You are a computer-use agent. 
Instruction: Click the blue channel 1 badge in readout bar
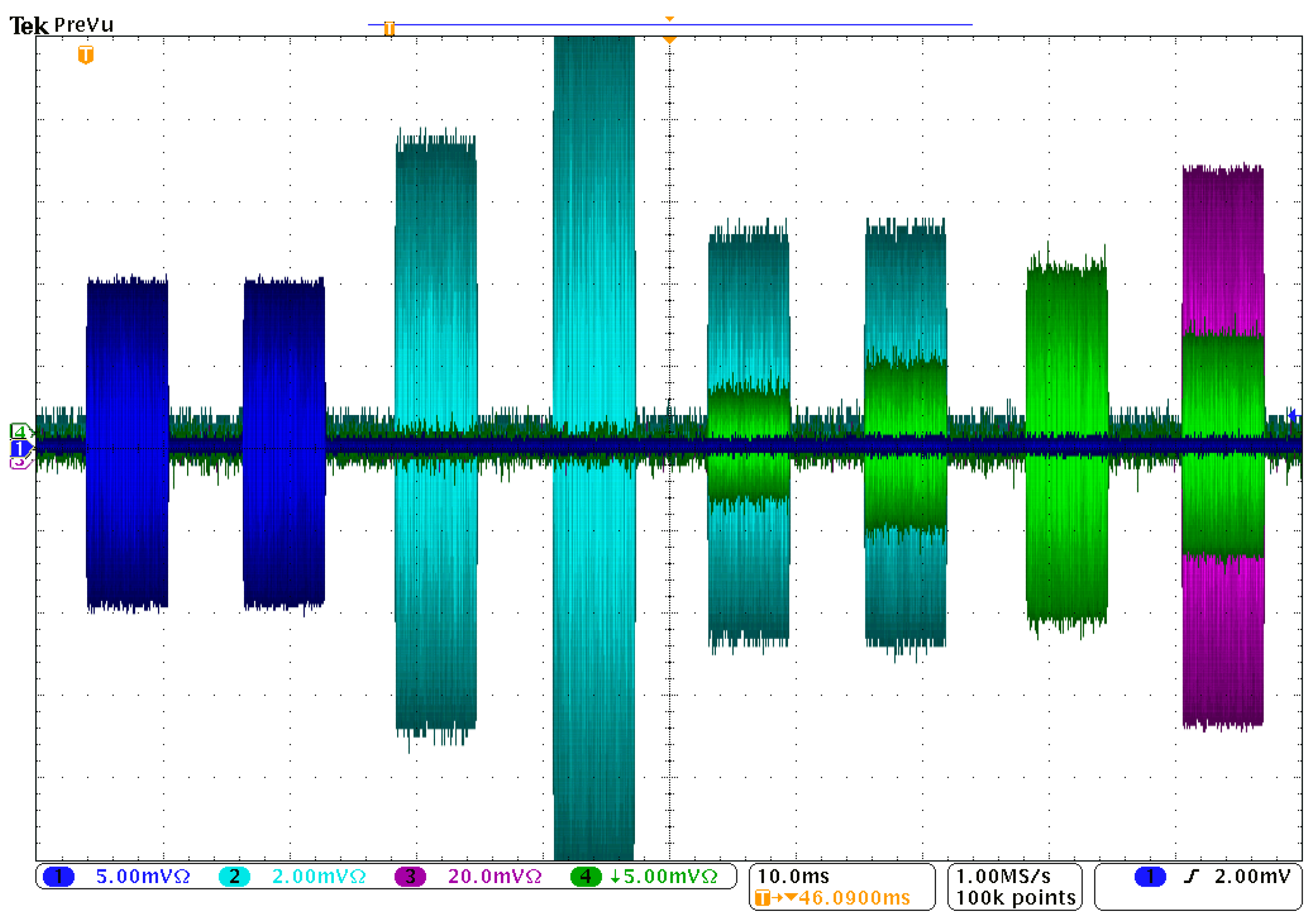pos(58,876)
